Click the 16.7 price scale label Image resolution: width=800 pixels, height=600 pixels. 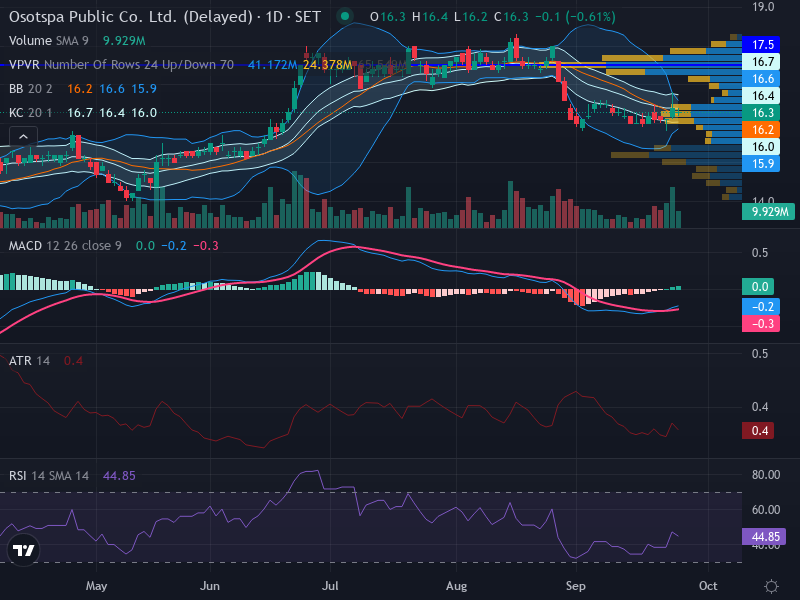coord(761,62)
